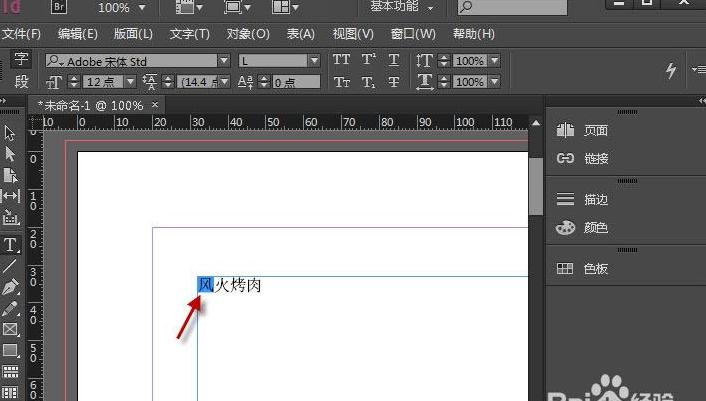Expand the font family dropdown arrow
Viewport: 706px width, 401px height.
click(223, 61)
